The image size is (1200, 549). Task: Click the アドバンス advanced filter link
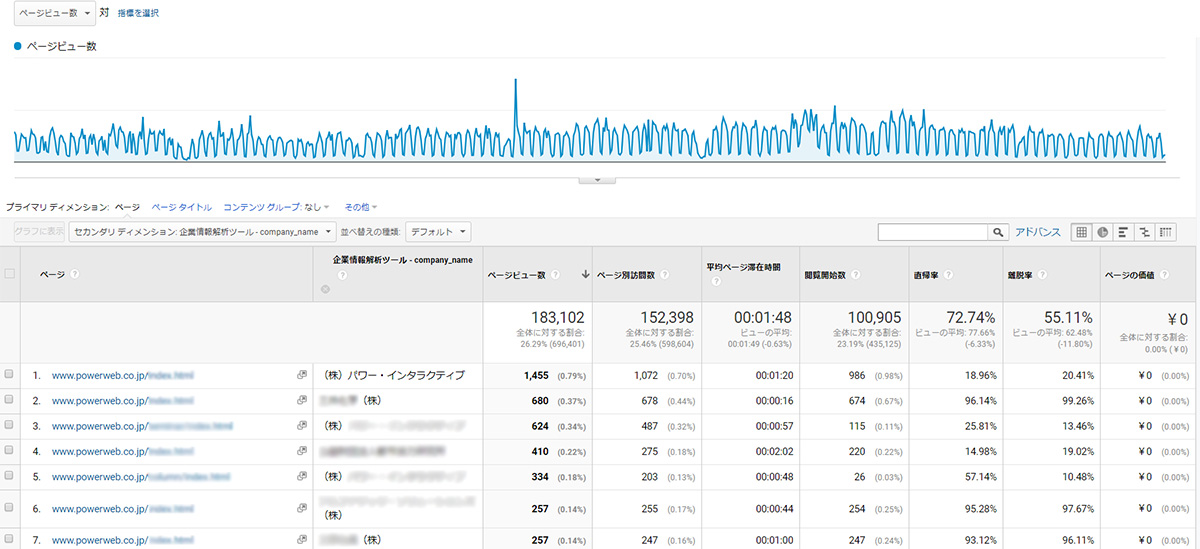(1037, 232)
